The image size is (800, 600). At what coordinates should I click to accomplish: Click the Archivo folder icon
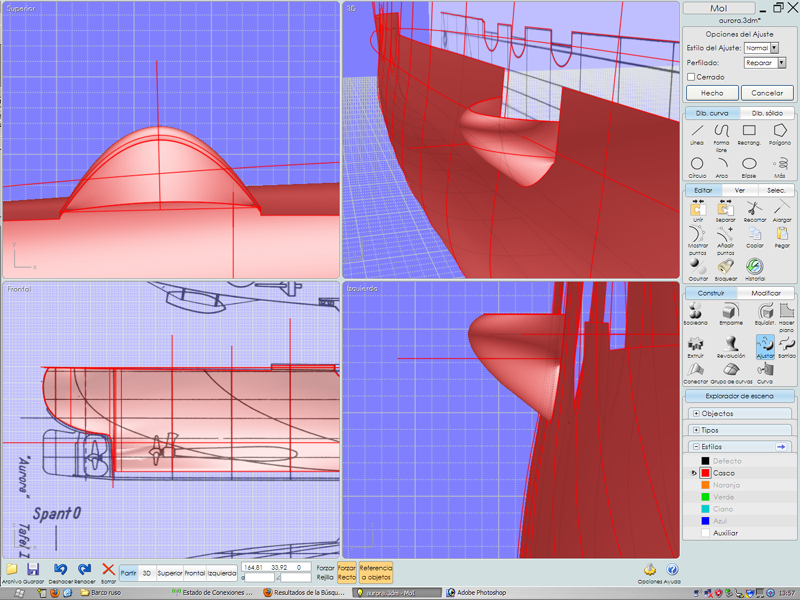coord(12,573)
